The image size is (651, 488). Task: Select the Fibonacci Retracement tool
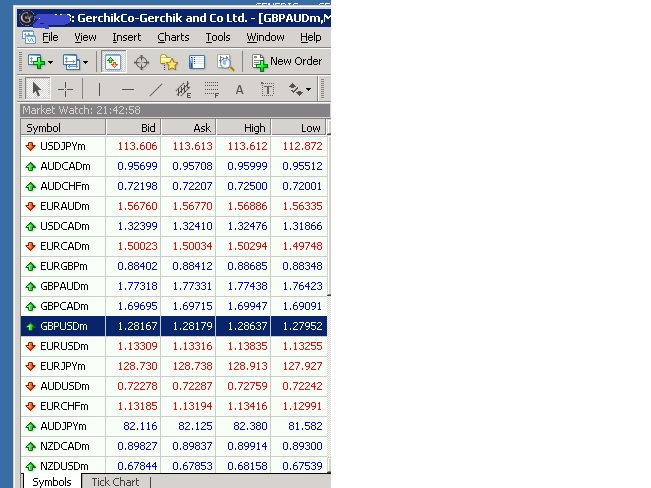(211, 89)
